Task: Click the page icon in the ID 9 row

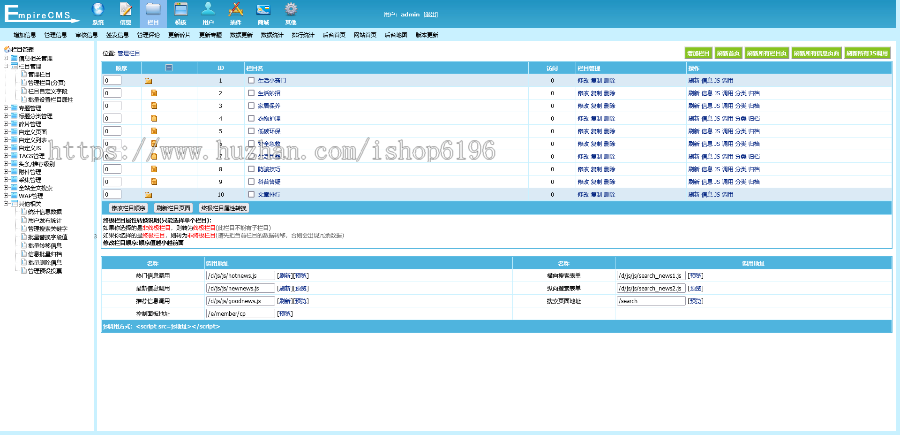Action: coord(154,181)
